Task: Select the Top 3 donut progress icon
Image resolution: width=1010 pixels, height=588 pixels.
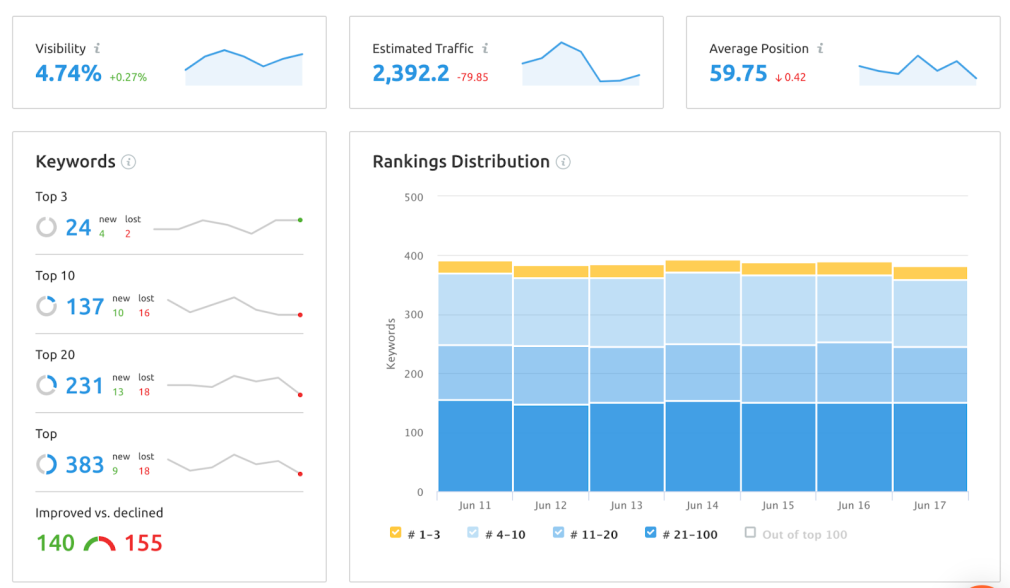Action: point(46,227)
